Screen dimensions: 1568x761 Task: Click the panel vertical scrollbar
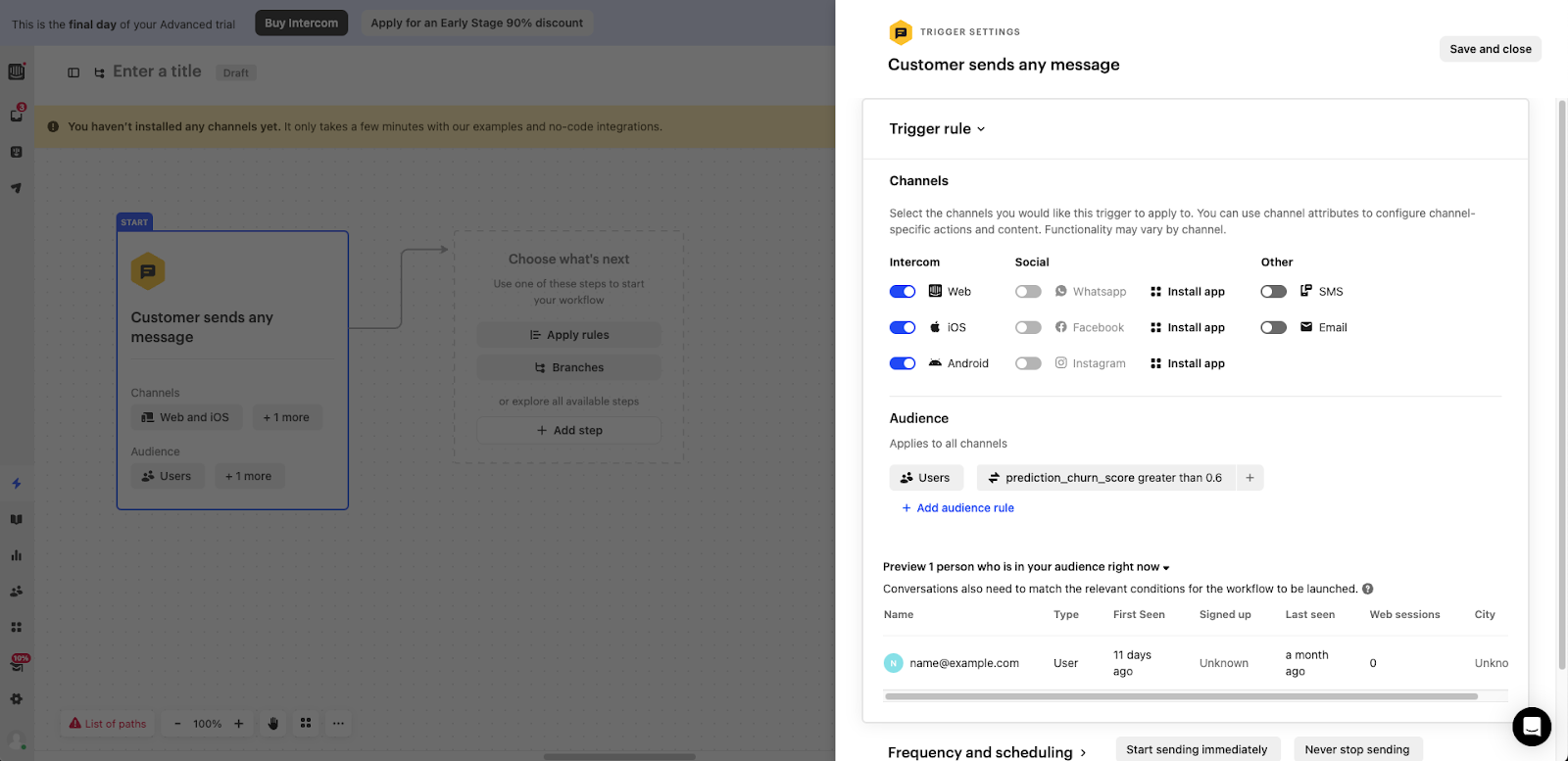[x=1562, y=385]
